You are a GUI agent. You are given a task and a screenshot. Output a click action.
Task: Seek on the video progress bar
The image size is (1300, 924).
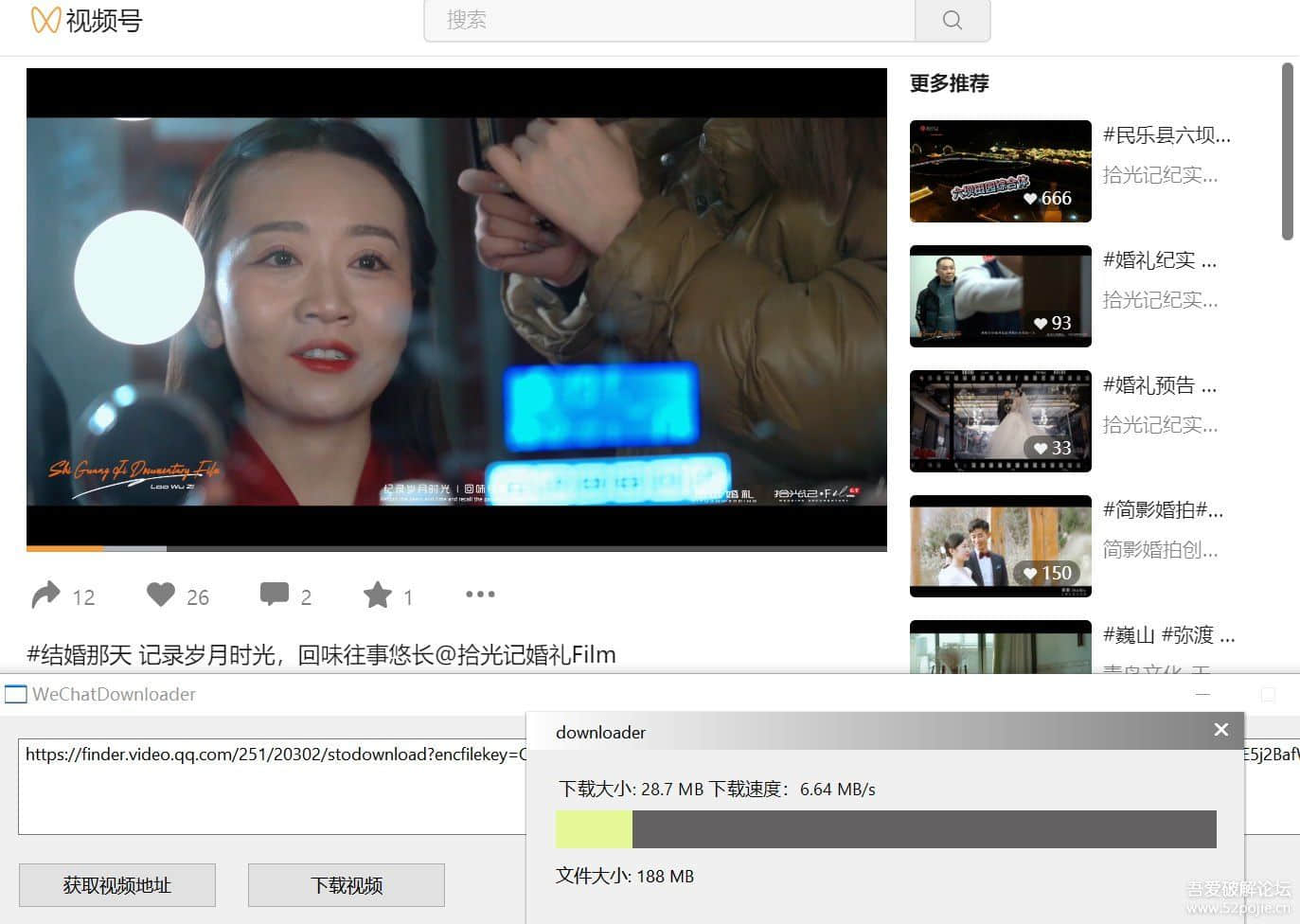tap(456, 548)
